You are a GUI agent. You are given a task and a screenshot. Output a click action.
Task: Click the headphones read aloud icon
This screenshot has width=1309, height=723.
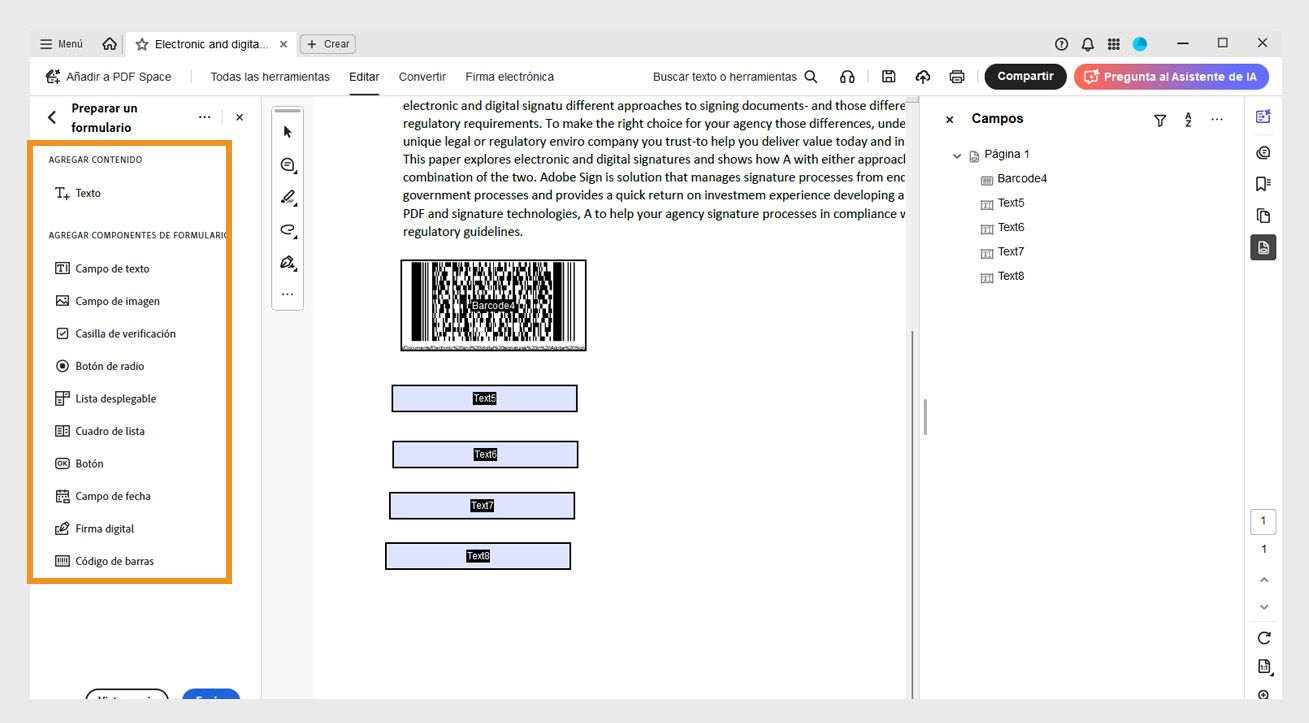847,77
